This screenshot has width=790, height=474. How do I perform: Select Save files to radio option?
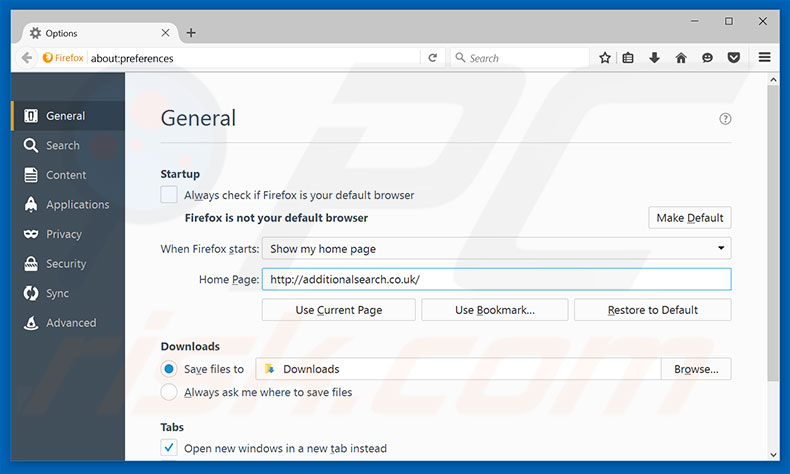click(169, 369)
